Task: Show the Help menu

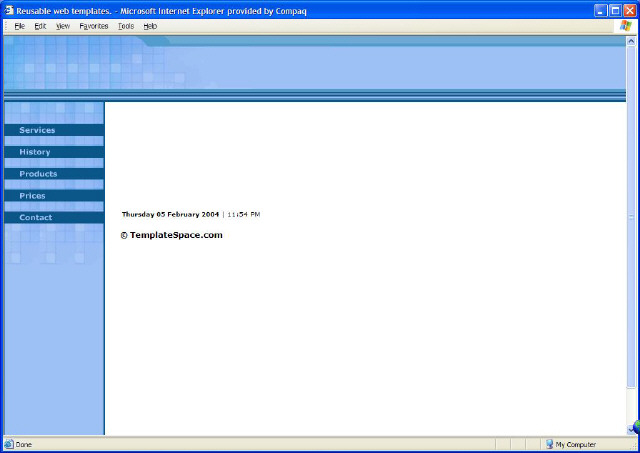Action: click(150, 26)
